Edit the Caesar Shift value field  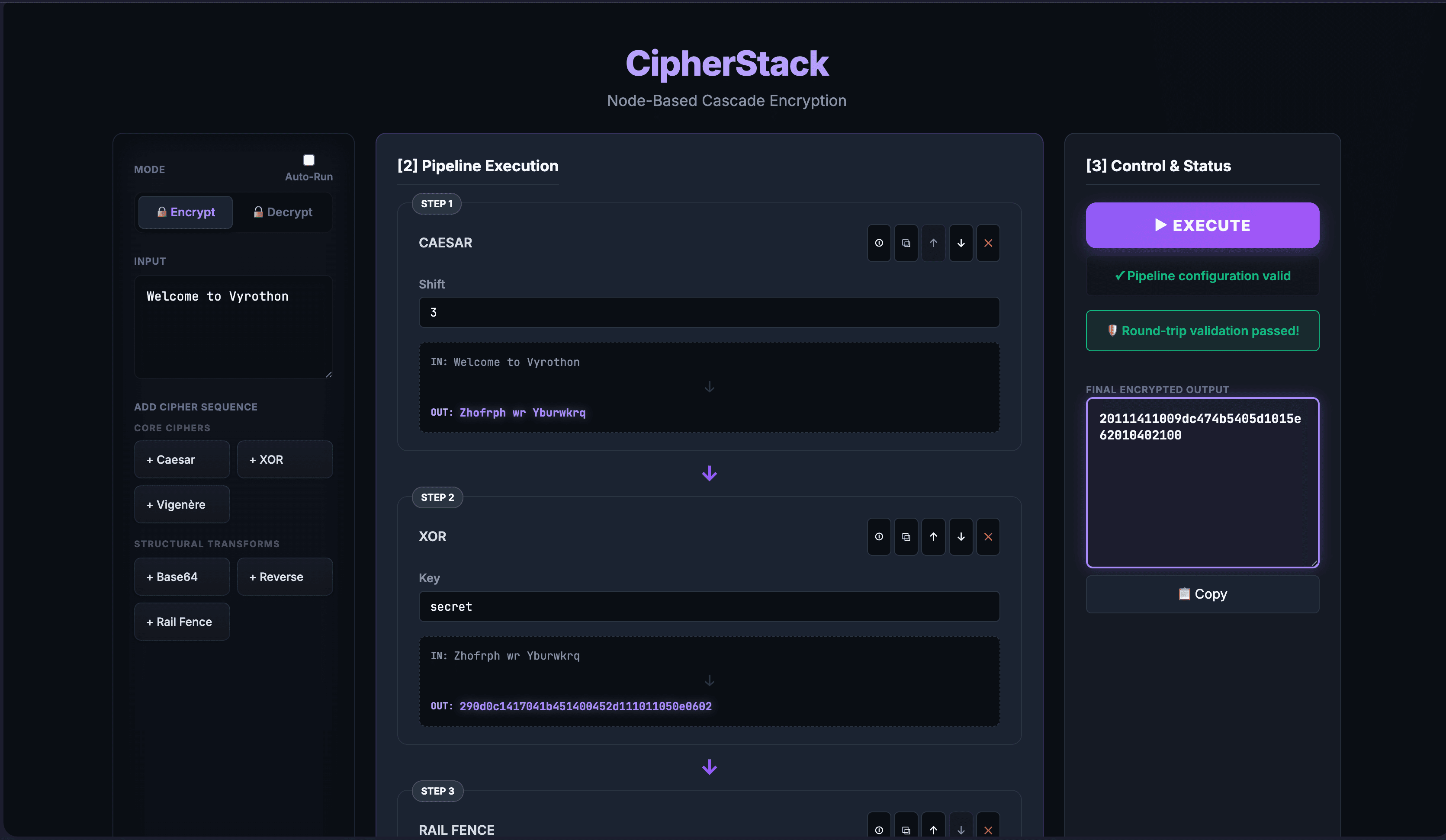click(x=709, y=312)
